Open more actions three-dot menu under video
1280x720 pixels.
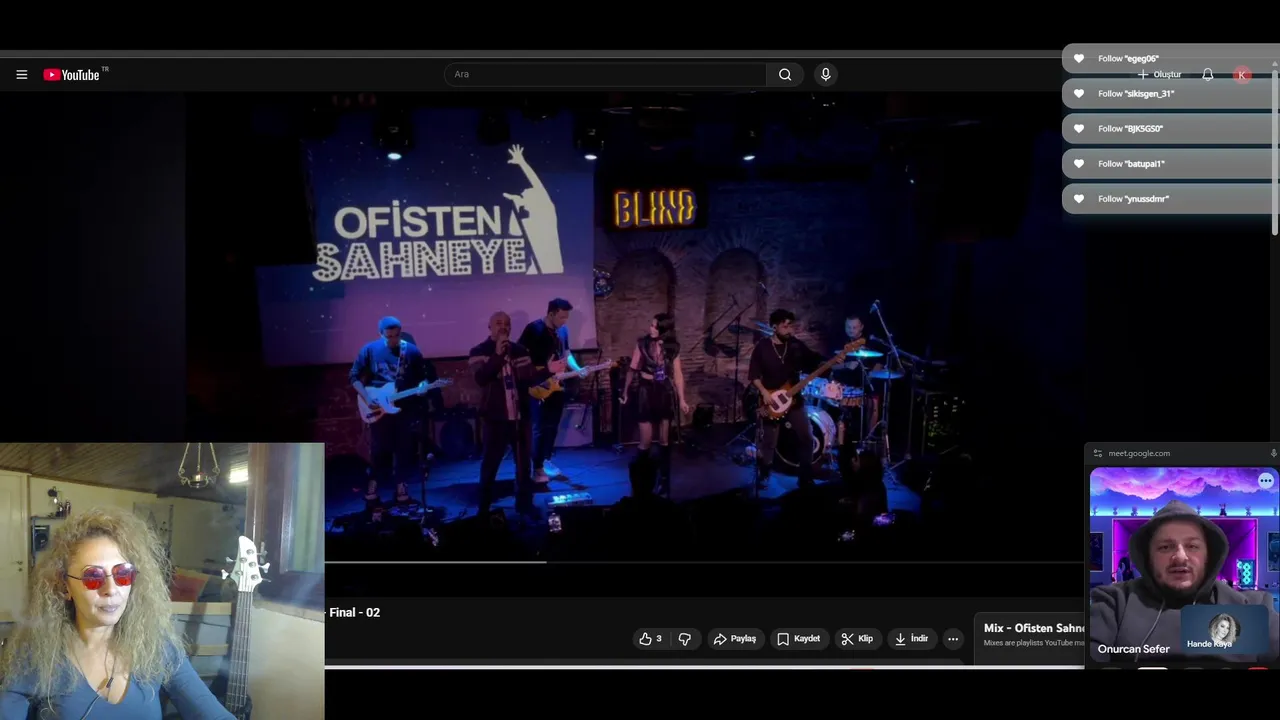click(x=953, y=638)
